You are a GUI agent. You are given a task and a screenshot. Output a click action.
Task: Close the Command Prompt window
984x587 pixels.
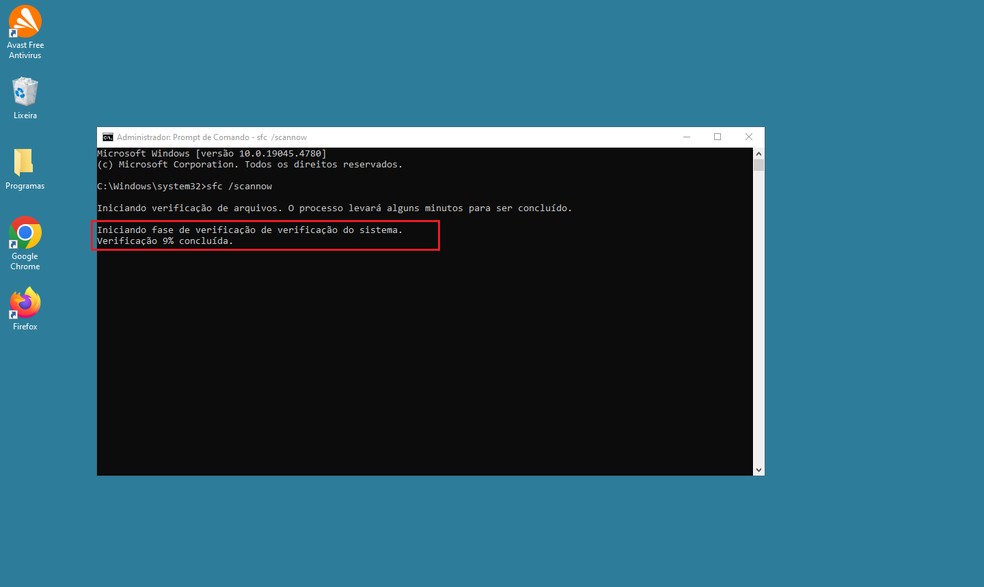click(x=748, y=136)
